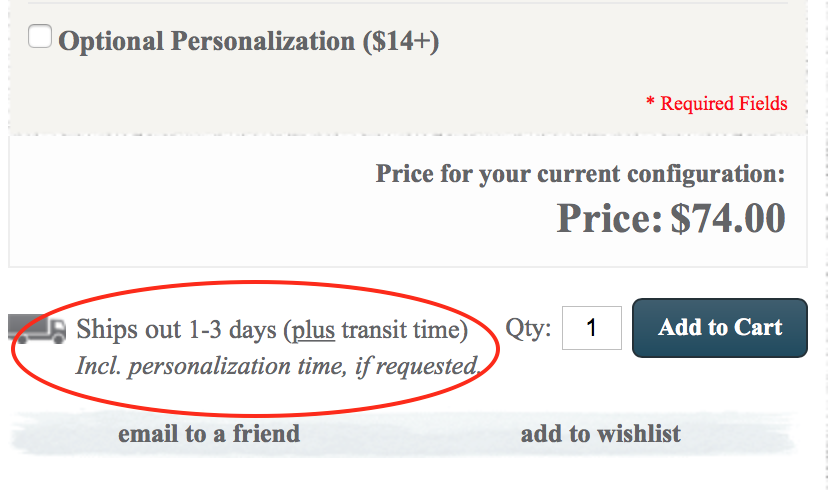830x490 pixels.
Task: Click the red Required Fields notice
Action: coord(717,103)
